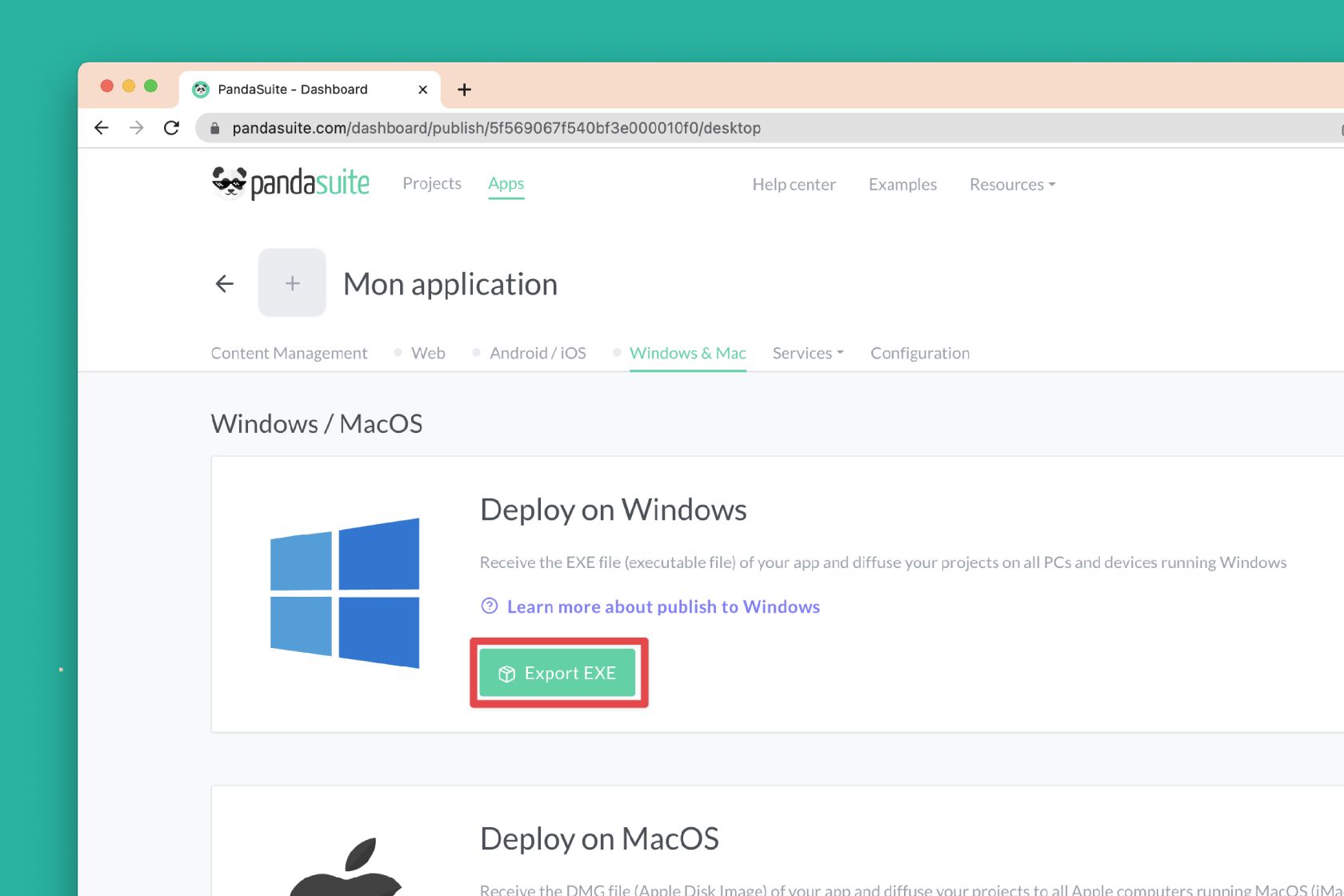This screenshot has height=896, width=1344.
Task: Switch to the Android / iOS tab
Action: point(538,354)
